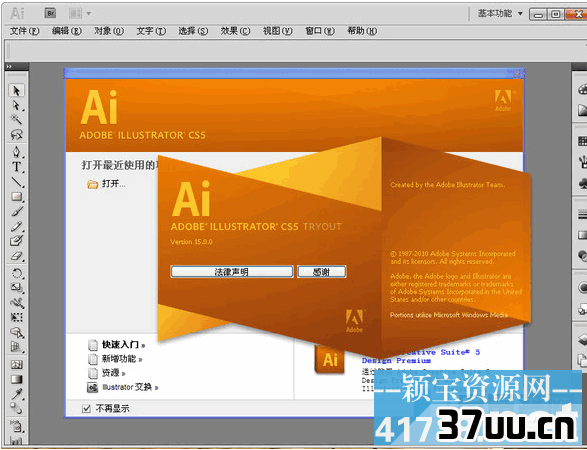Image resolution: width=587 pixels, height=450 pixels.
Task: Open the 窗口(W) menu
Action: (320, 31)
